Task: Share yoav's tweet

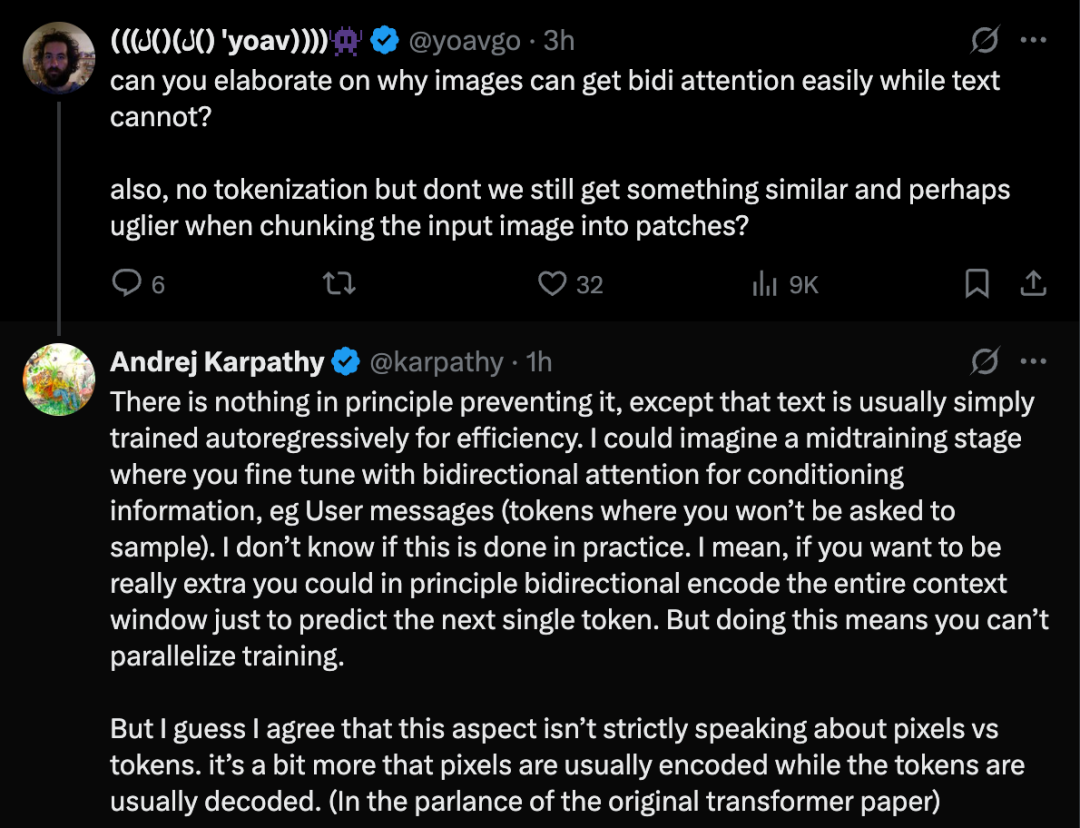Action: click(x=1032, y=284)
